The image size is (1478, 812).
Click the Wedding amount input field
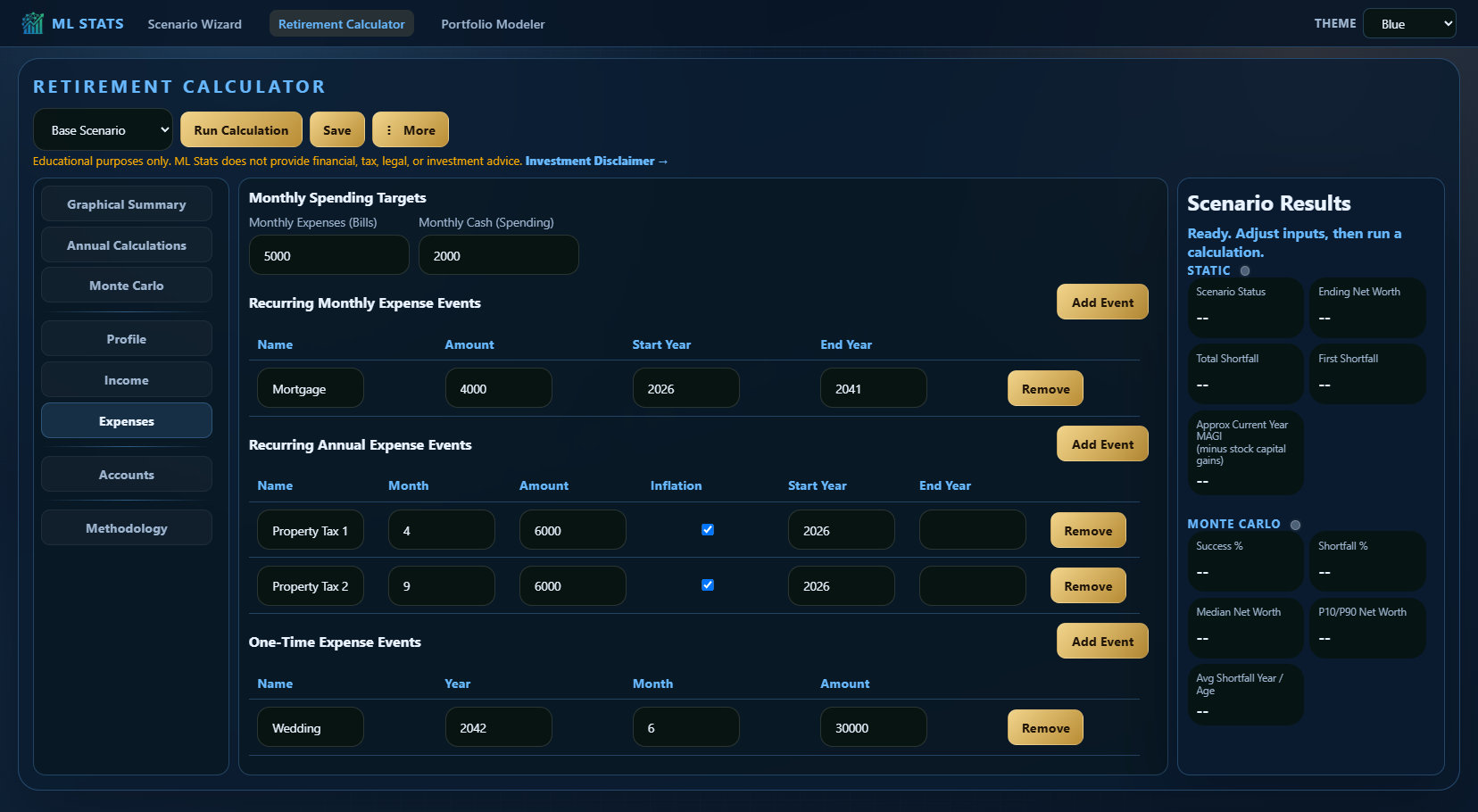(x=874, y=727)
